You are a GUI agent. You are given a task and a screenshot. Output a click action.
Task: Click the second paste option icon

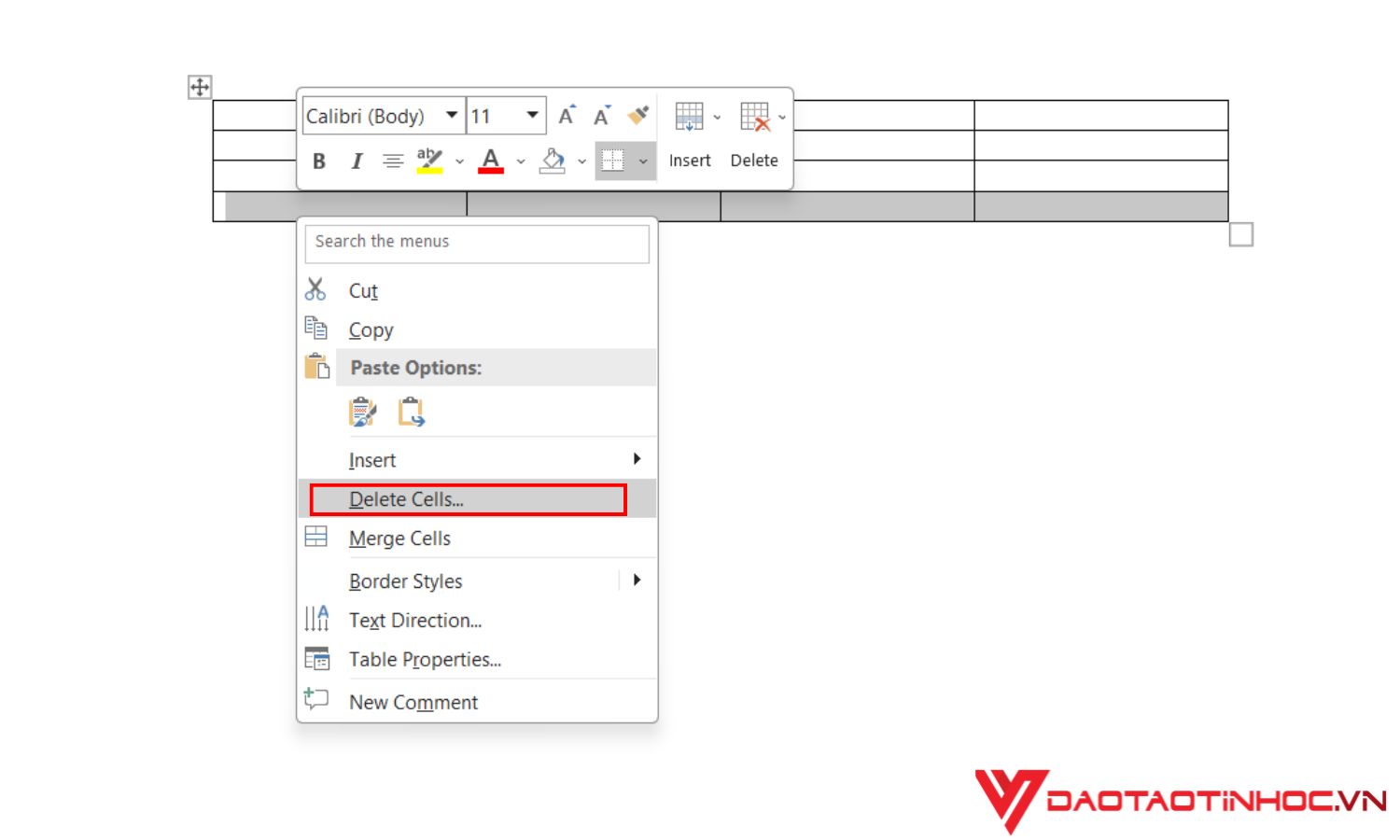tap(411, 412)
